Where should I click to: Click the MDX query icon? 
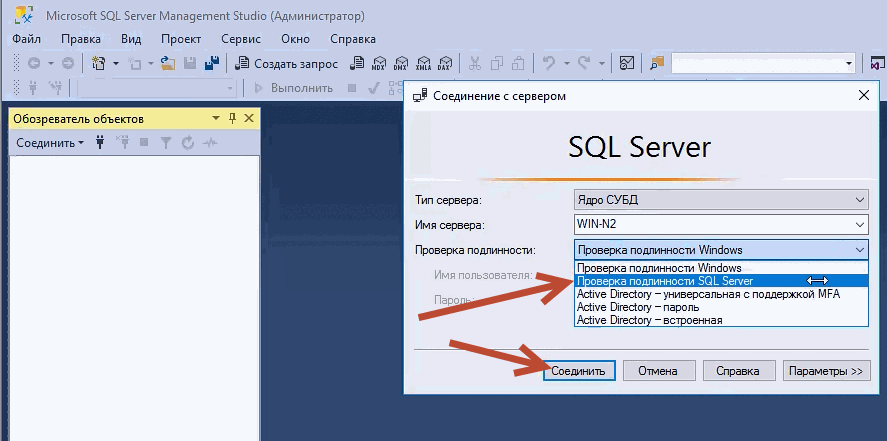coord(378,63)
